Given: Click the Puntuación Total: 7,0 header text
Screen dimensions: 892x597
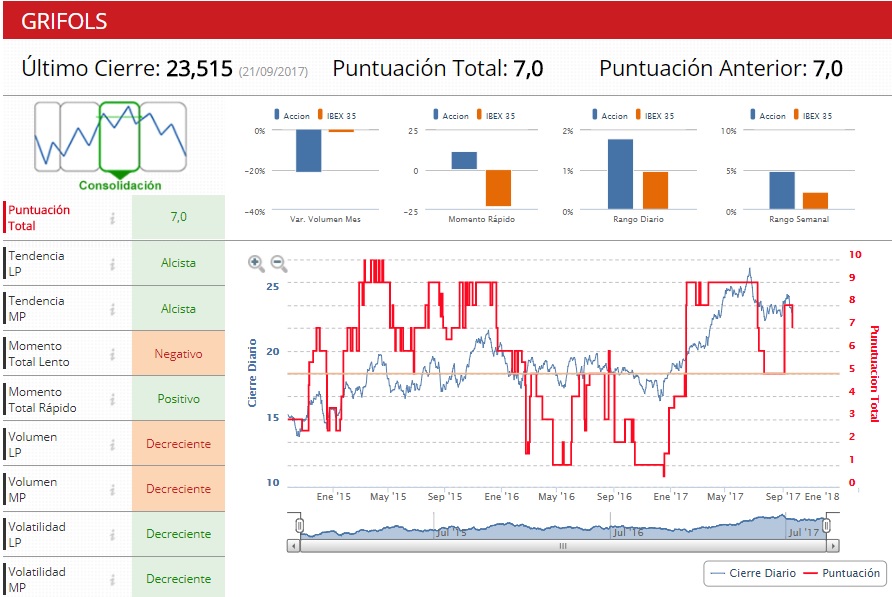Looking at the screenshot, I should pyautogui.click(x=437, y=69).
